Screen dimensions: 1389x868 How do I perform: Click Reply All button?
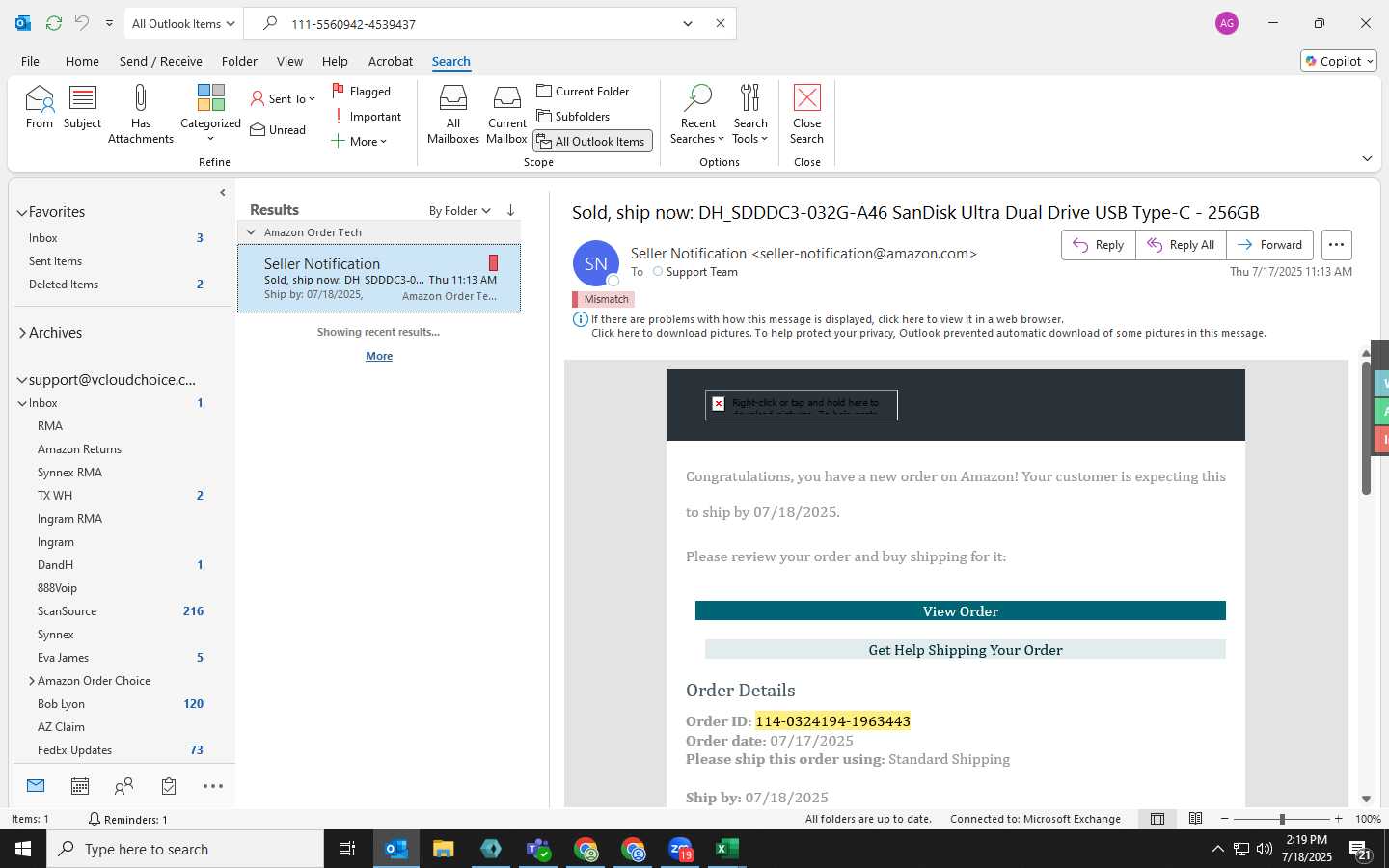click(1181, 245)
